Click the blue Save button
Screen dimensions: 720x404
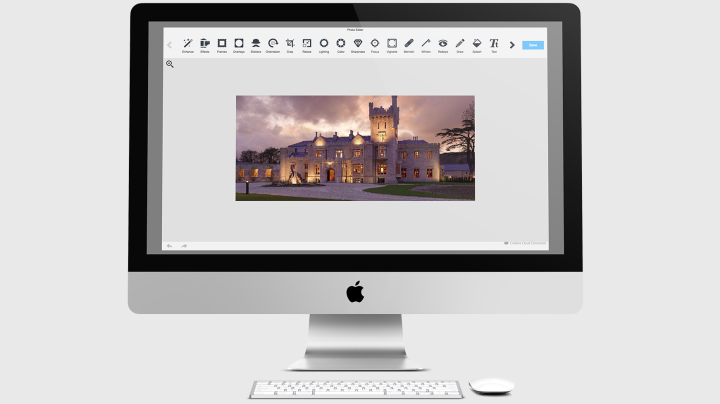pos(533,45)
